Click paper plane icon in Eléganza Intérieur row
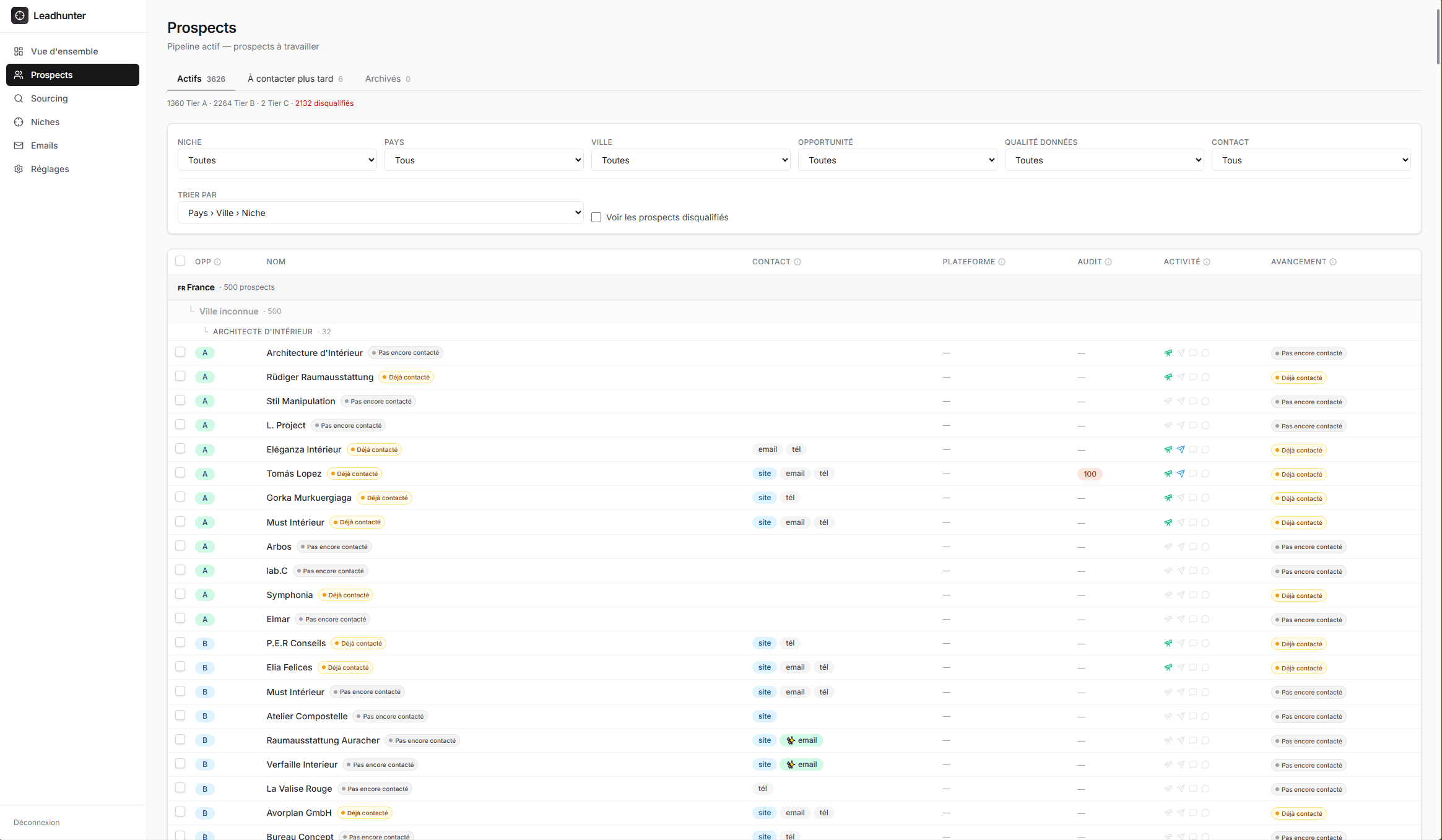1442x840 pixels. click(x=1181, y=449)
